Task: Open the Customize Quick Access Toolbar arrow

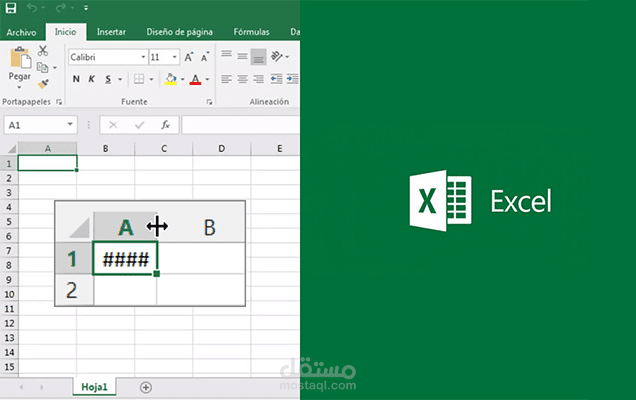Action: [x=86, y=8]
